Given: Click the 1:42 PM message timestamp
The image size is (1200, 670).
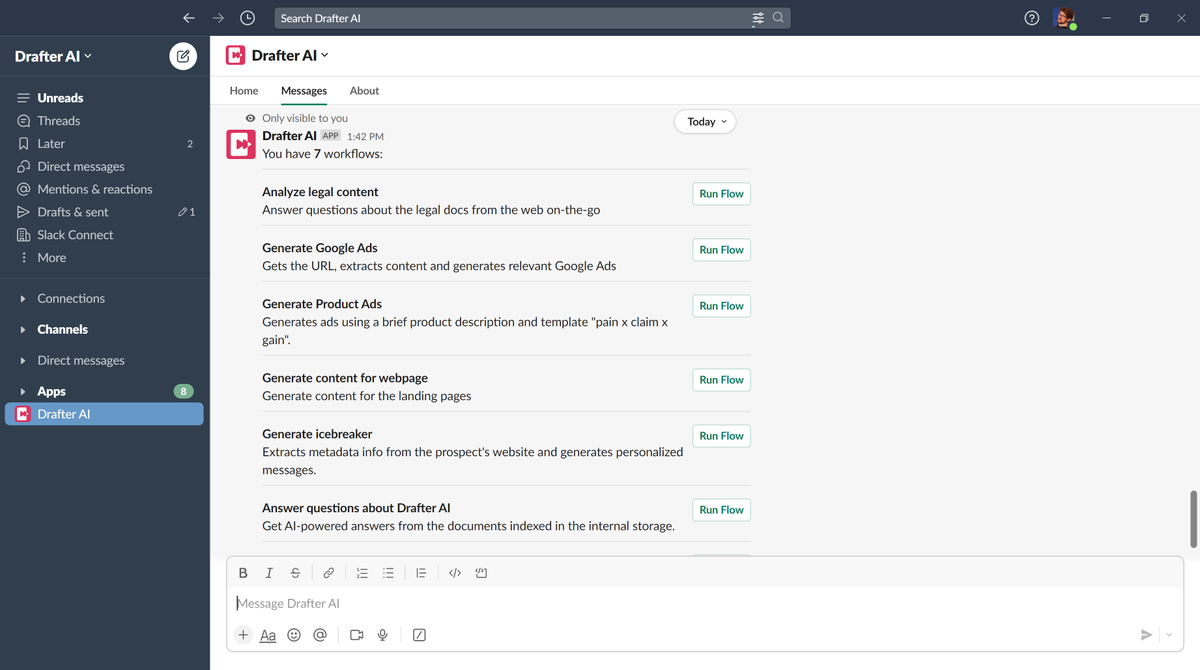Looking at the screenshot, I should tap(365, 136).
